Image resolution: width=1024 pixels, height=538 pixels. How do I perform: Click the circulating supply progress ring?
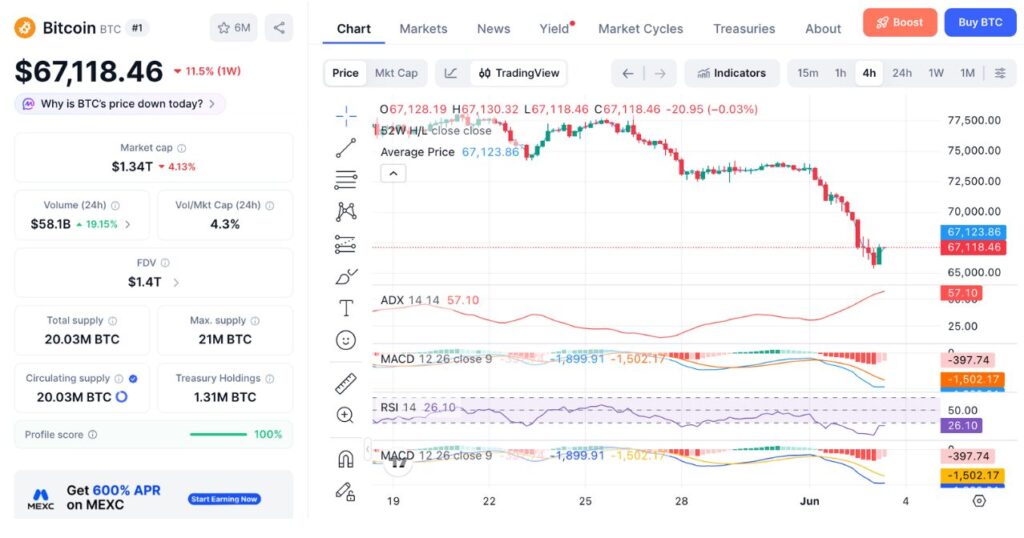[121, 397]
